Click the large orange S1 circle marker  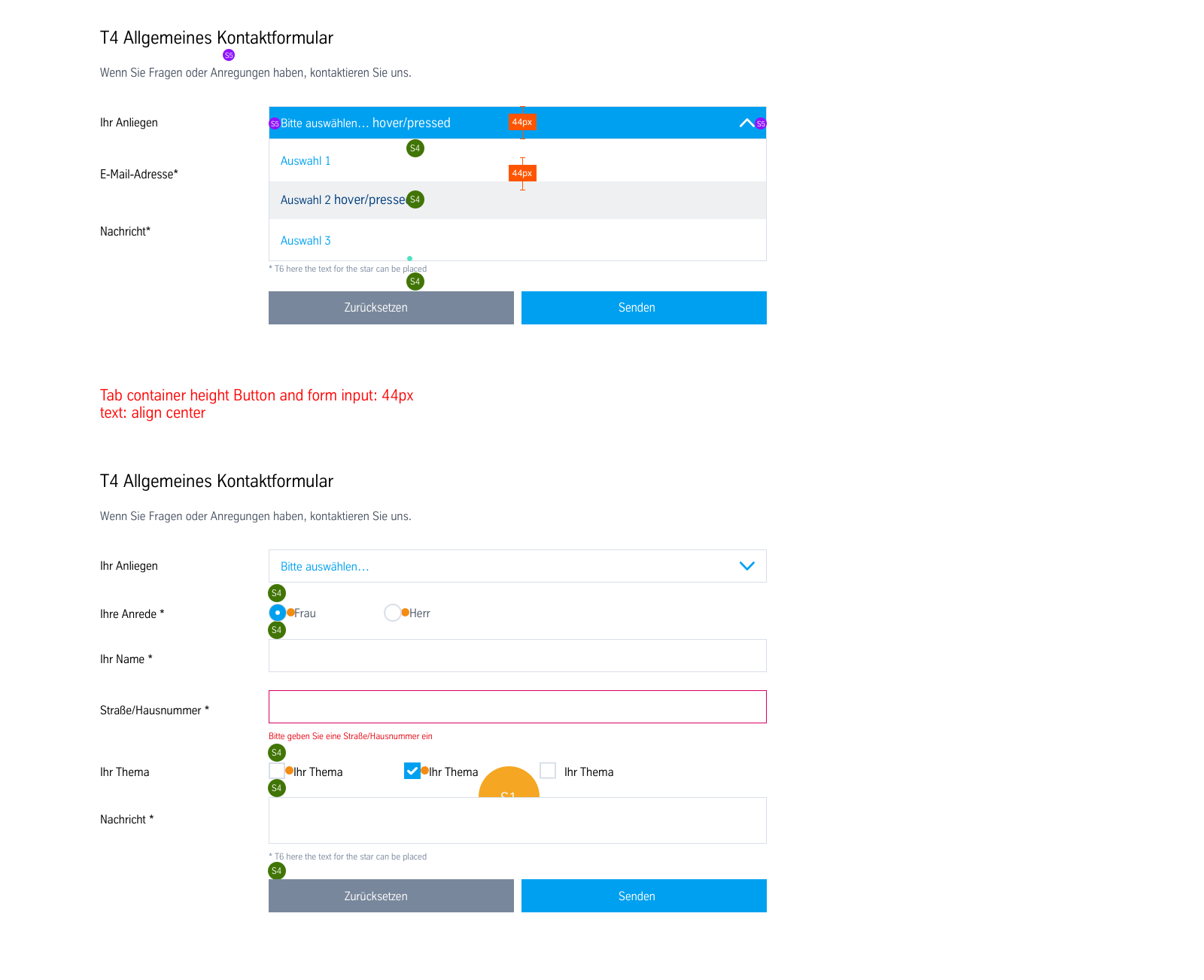tap(509, 783)
